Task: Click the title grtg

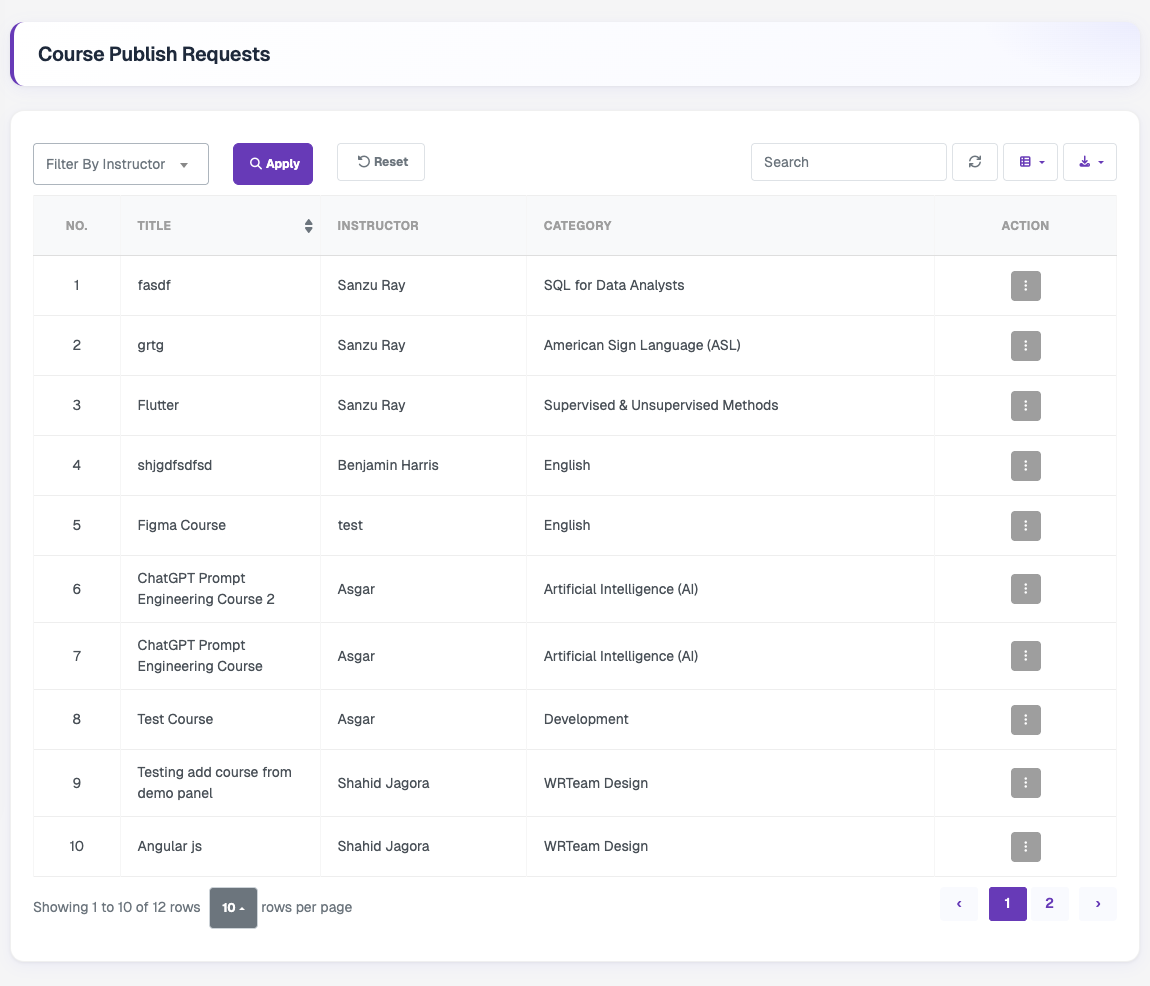Action: pos(150,346)
